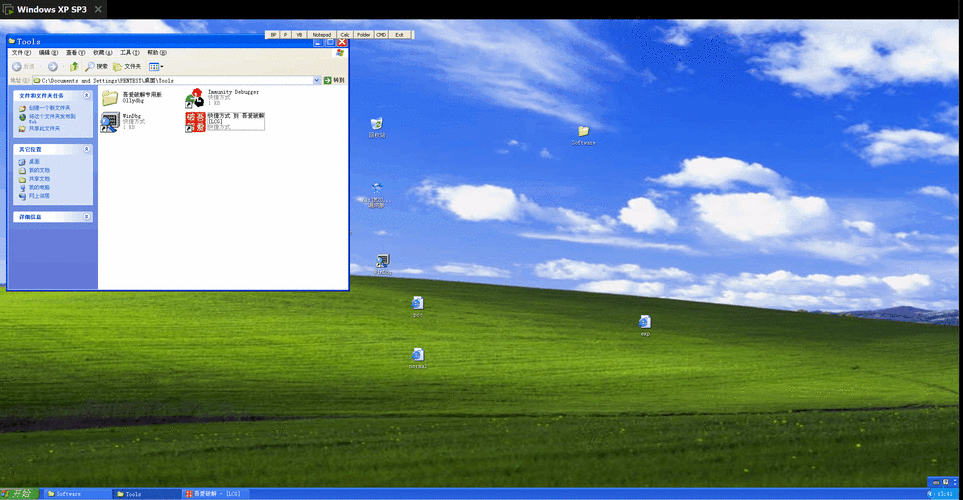Click the Calc button in top toolbar
Viewport: 963px width, 500px height.
(345, 35)
